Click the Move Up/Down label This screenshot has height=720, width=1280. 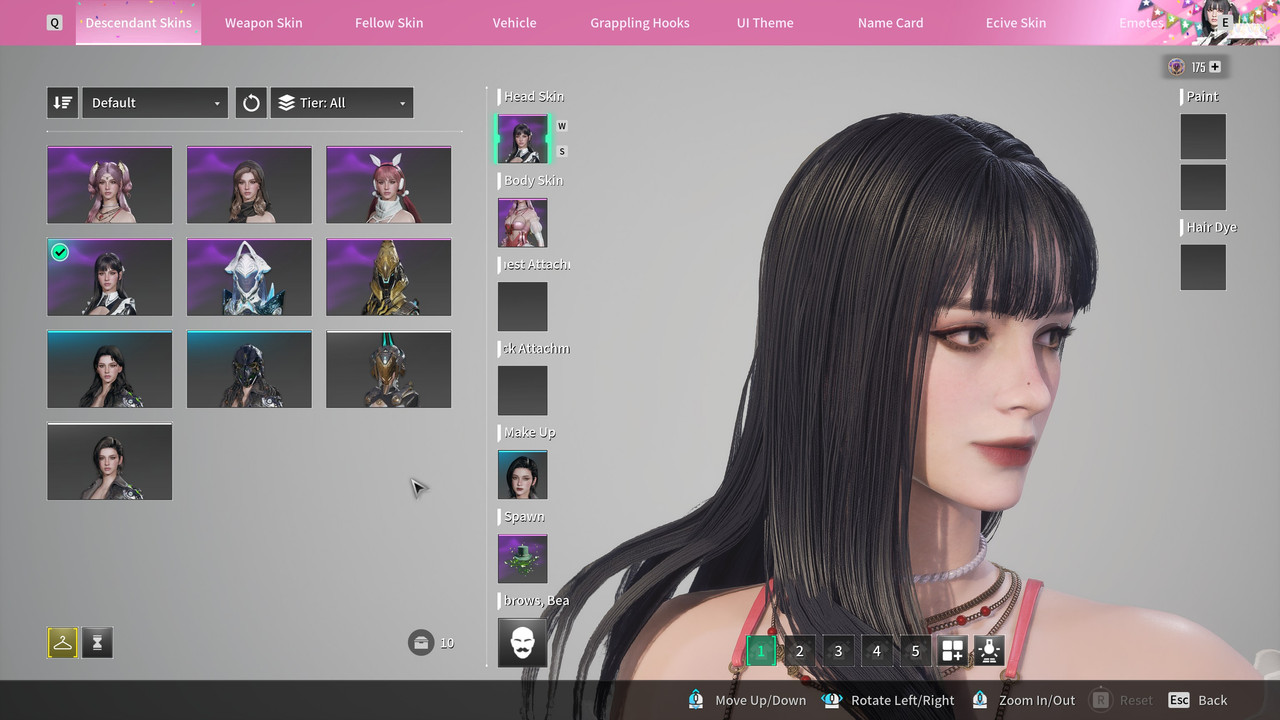coord(761,700)
